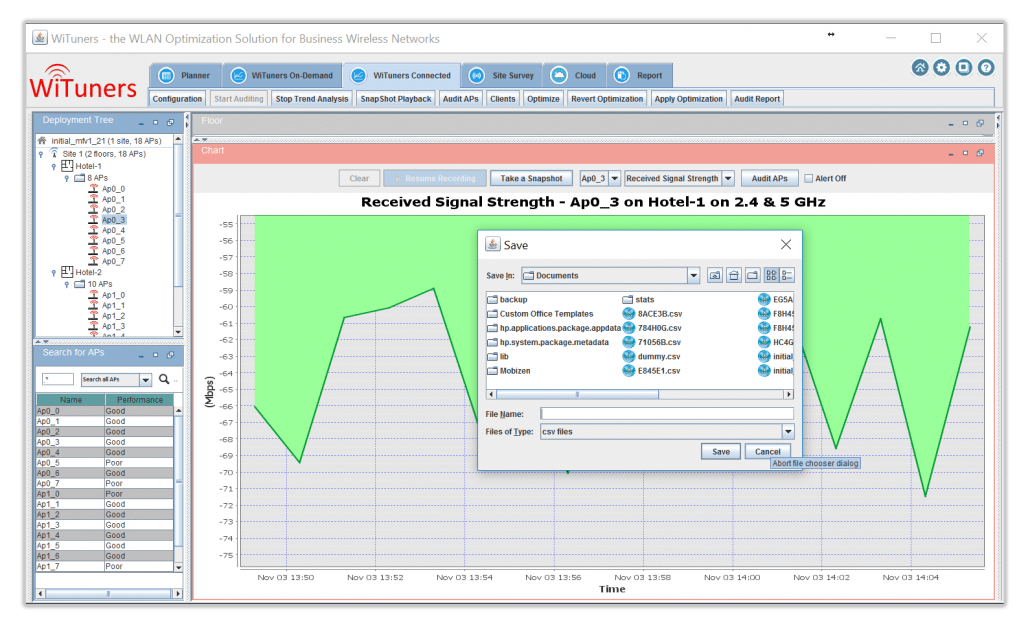The height and width of the screenshot is (628, 1030).
Task: Collapse the Hotel-2 tree node
Action: [x=54, y=273]
